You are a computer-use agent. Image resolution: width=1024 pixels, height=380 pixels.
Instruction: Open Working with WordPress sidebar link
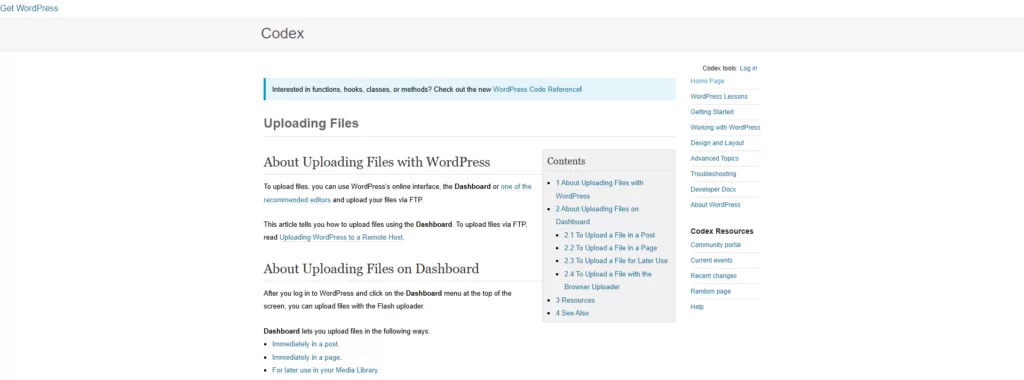coord(725,127)
